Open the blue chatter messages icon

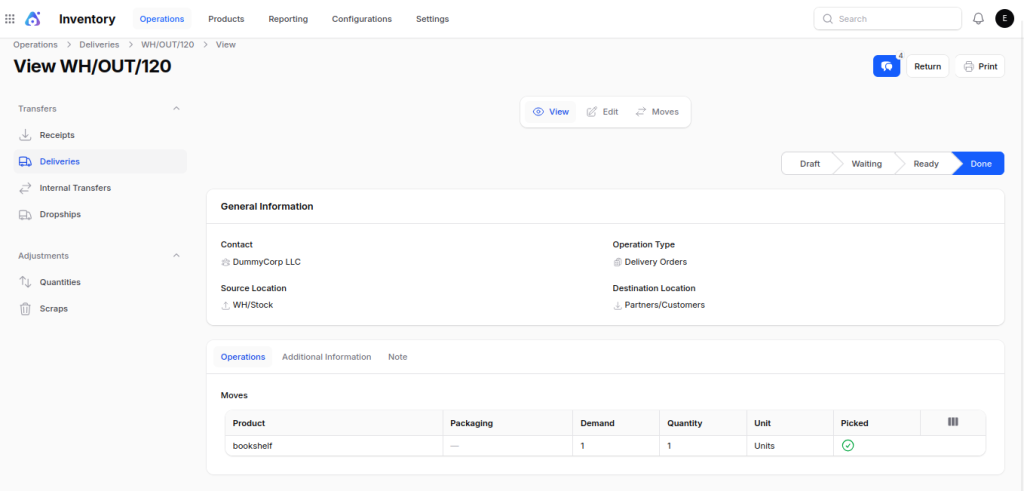pyautogui.click(x=886, y=66)
